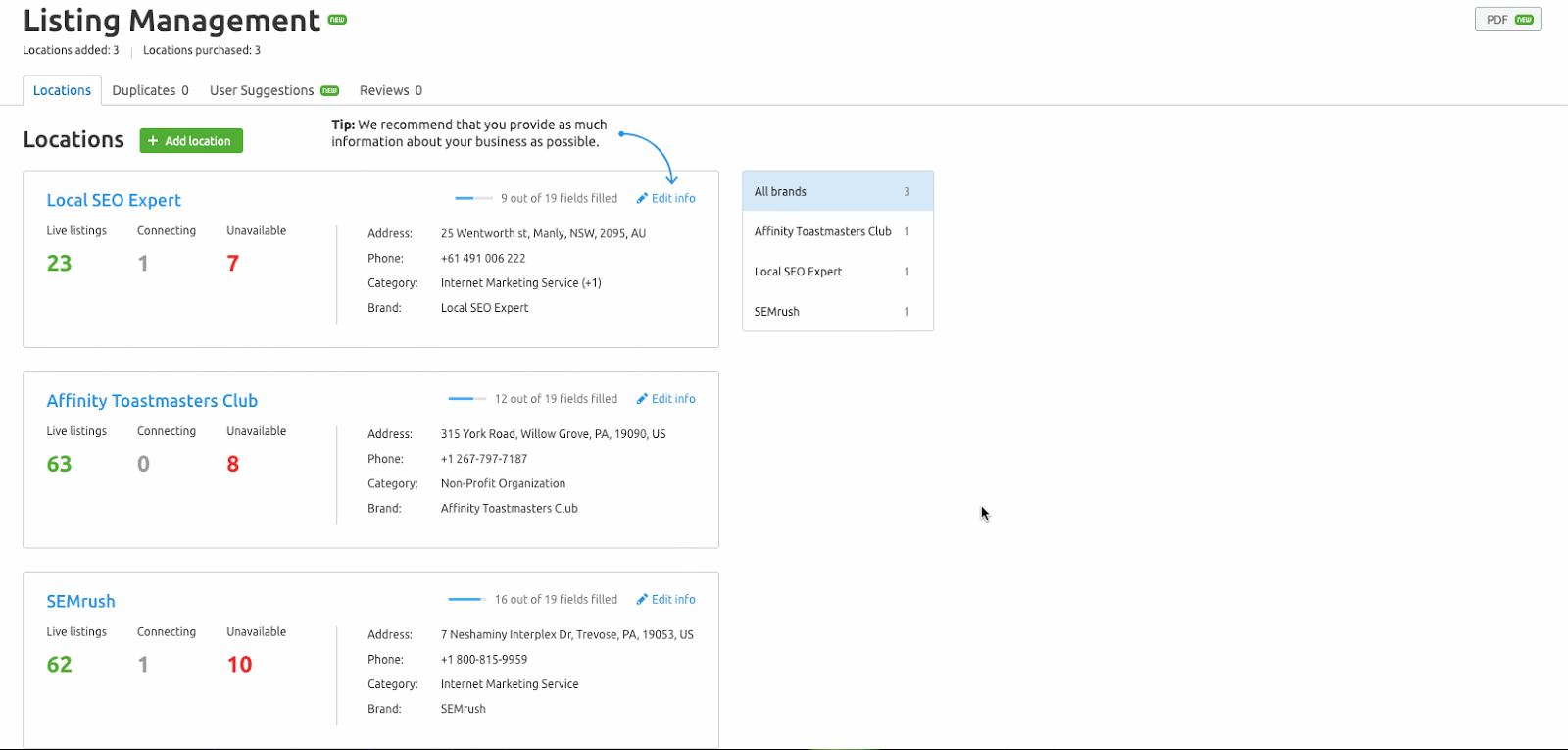Click phone number +1 267-797-7187
This screenshot has height=750, width=1568.
[484, 458]
